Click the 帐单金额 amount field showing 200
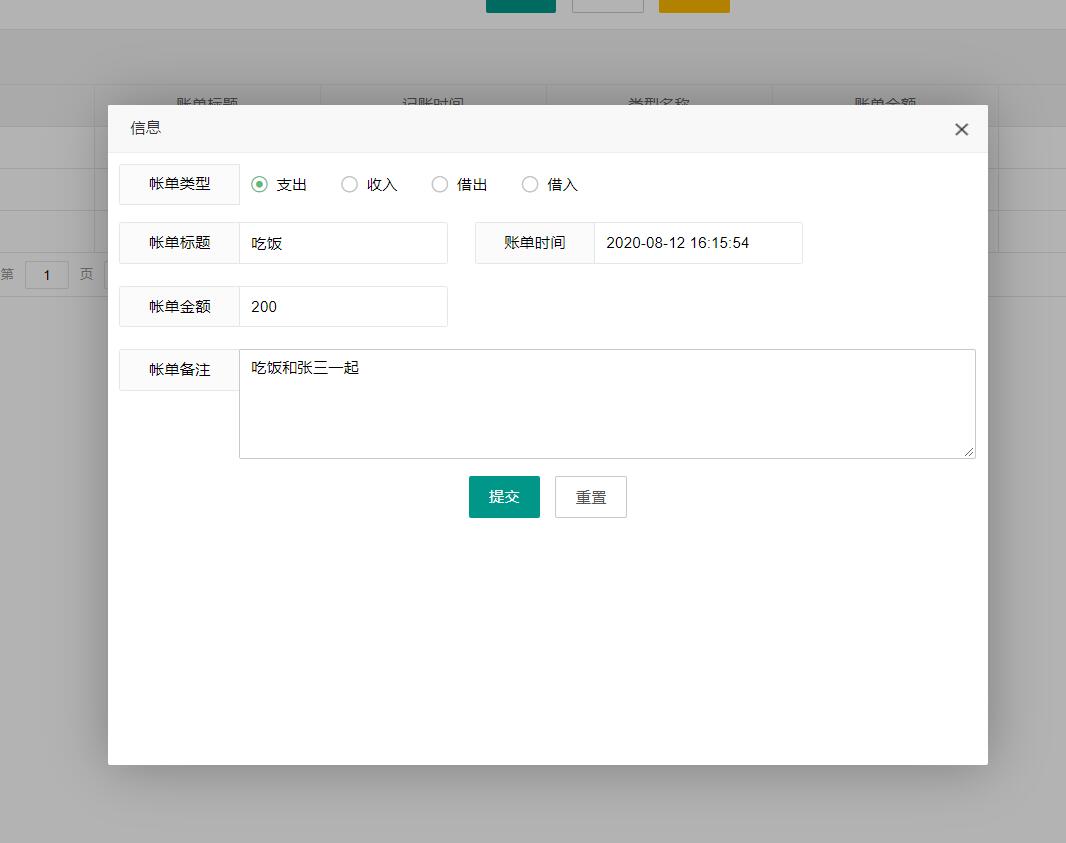Viewport: 1066px width, 843px height. click(x=343, y=306)
